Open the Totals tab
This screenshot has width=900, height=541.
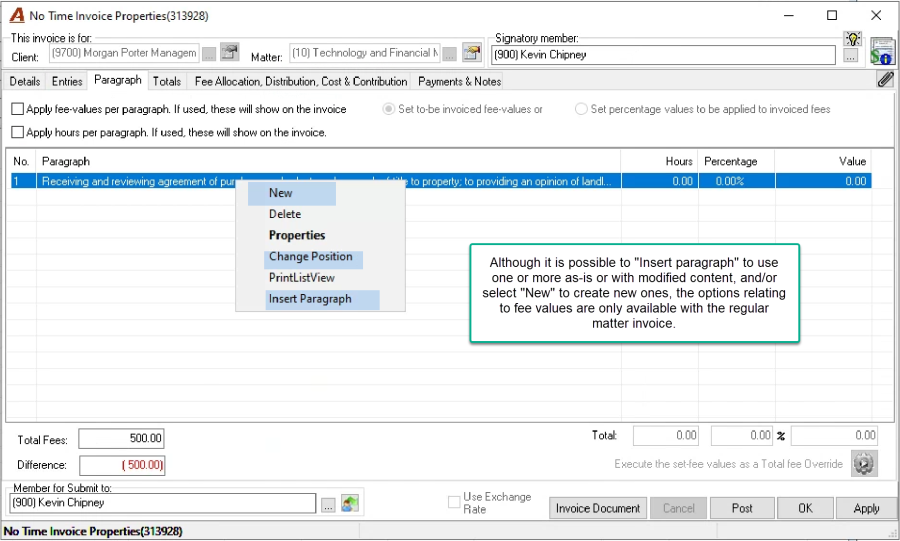point(167,81)
